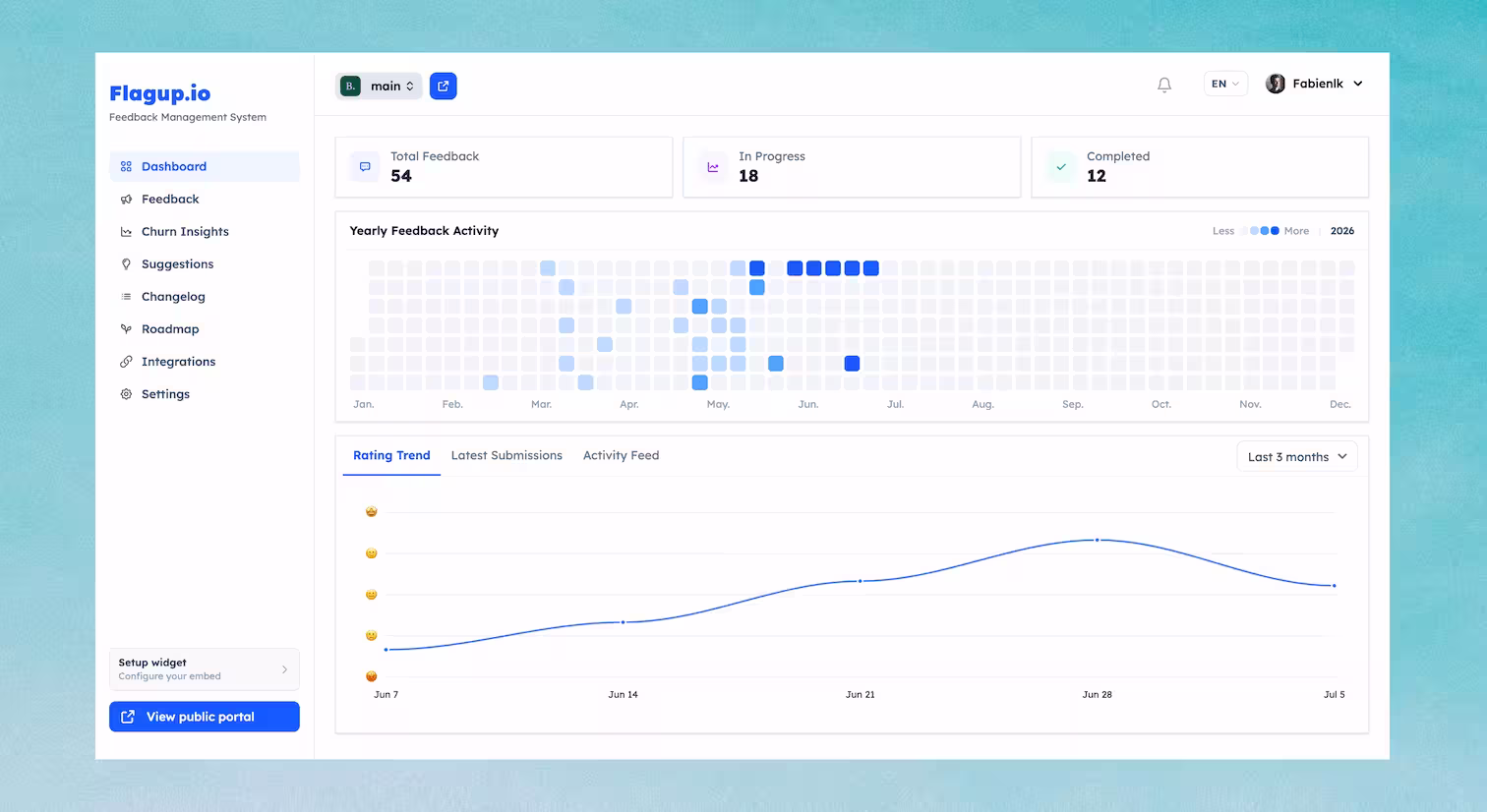
Task: Click the darkest blue legend swatch
Action: point(1276,231)
